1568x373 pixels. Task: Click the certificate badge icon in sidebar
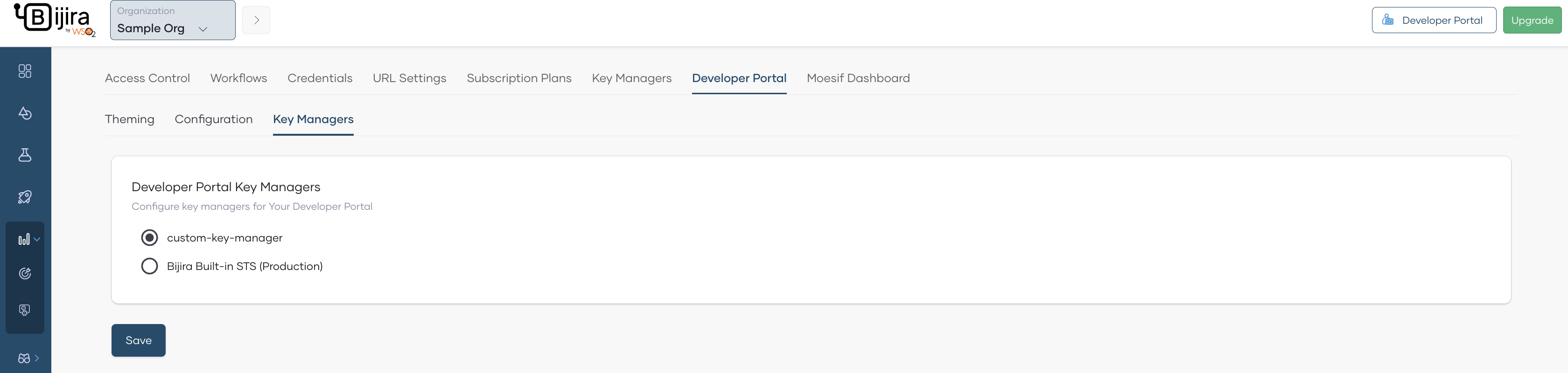(x=25, y=310)
